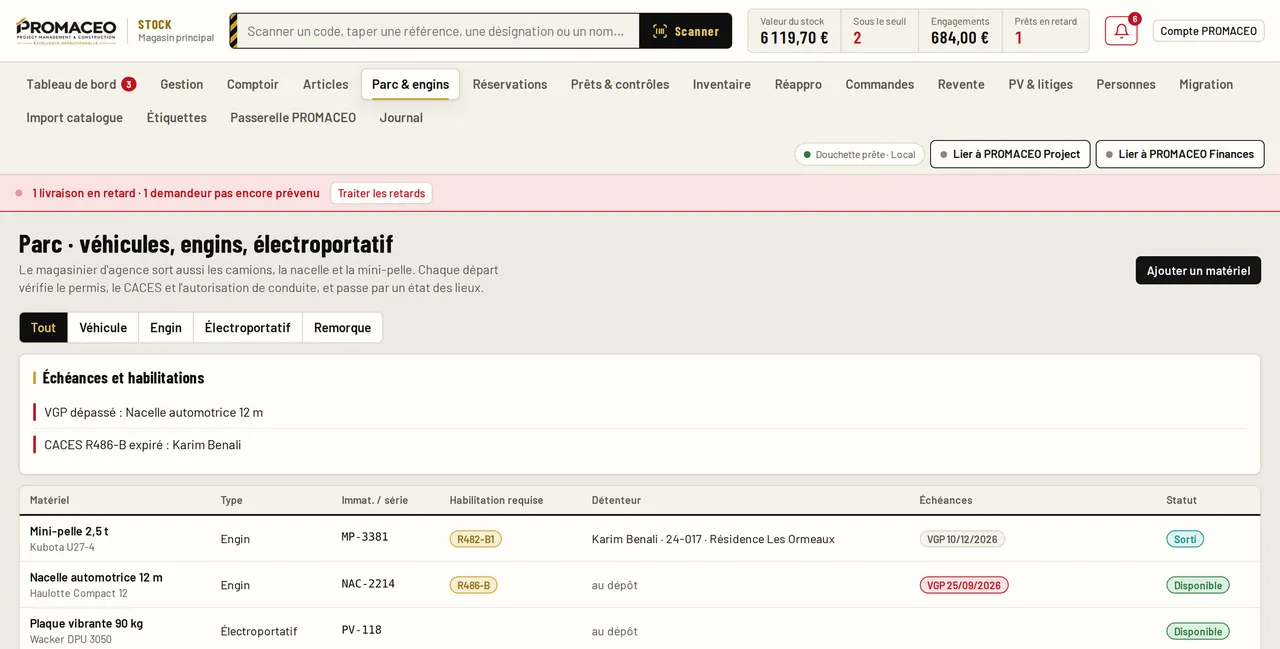Switch to the Étiquettes tab
1280x649 pixels.
177,117
